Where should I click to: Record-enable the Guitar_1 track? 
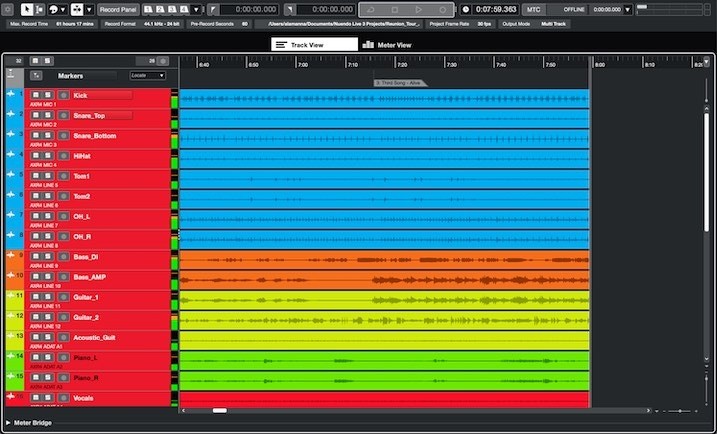pos(64,297)
